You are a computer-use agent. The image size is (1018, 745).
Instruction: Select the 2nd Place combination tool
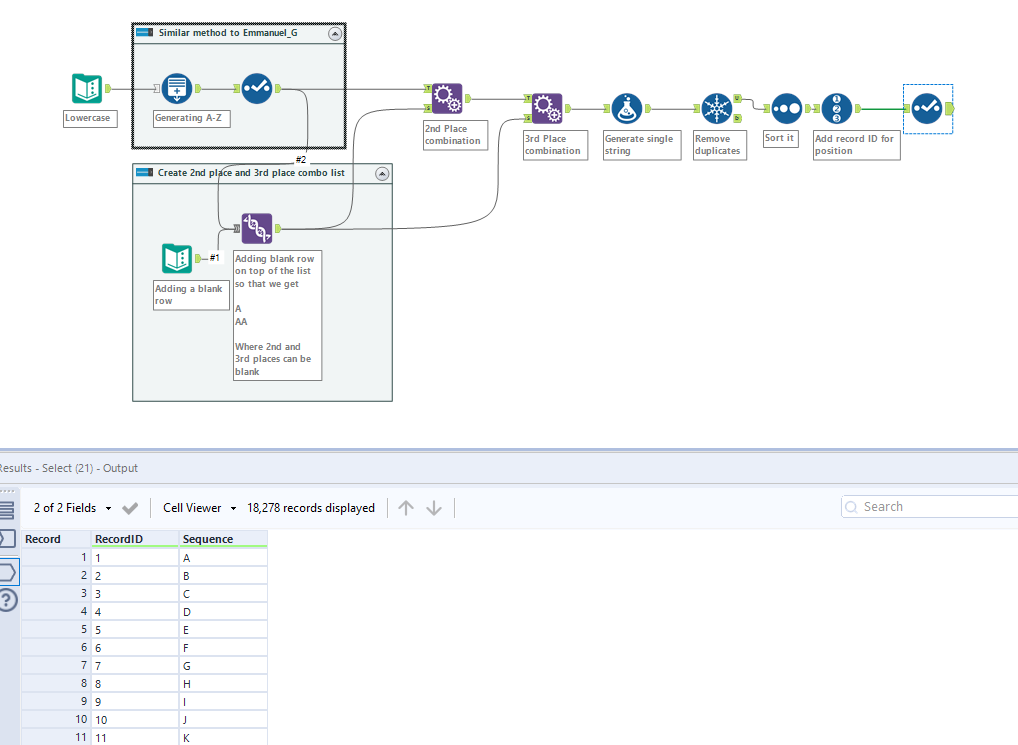click(x=446, y=97)
